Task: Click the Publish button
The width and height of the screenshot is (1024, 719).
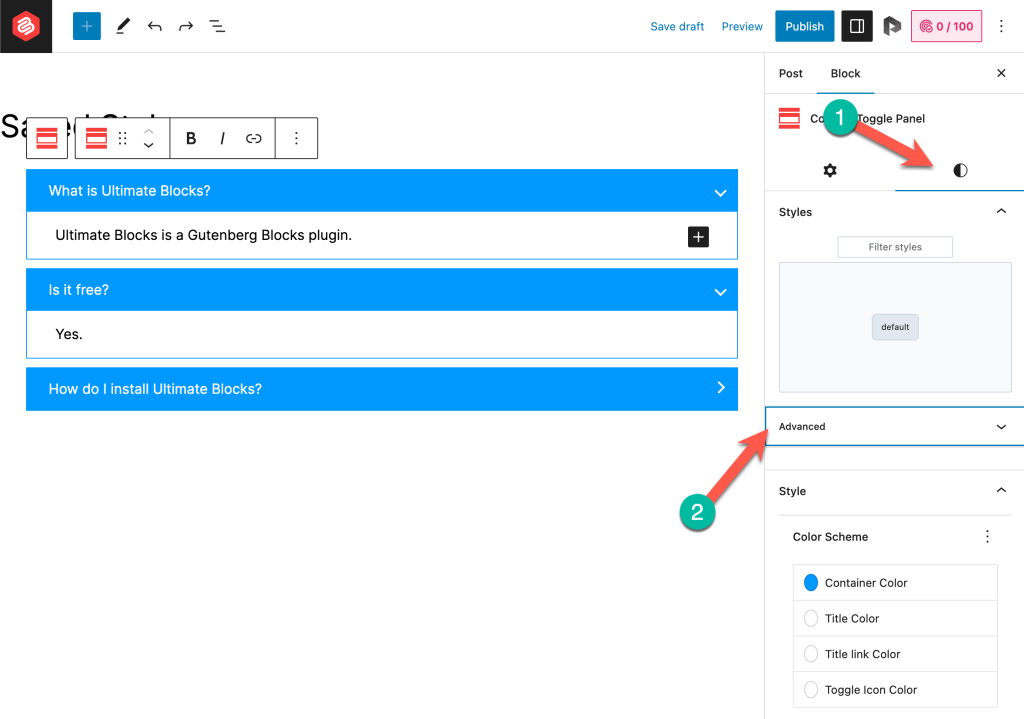Action: click(804, 26)
